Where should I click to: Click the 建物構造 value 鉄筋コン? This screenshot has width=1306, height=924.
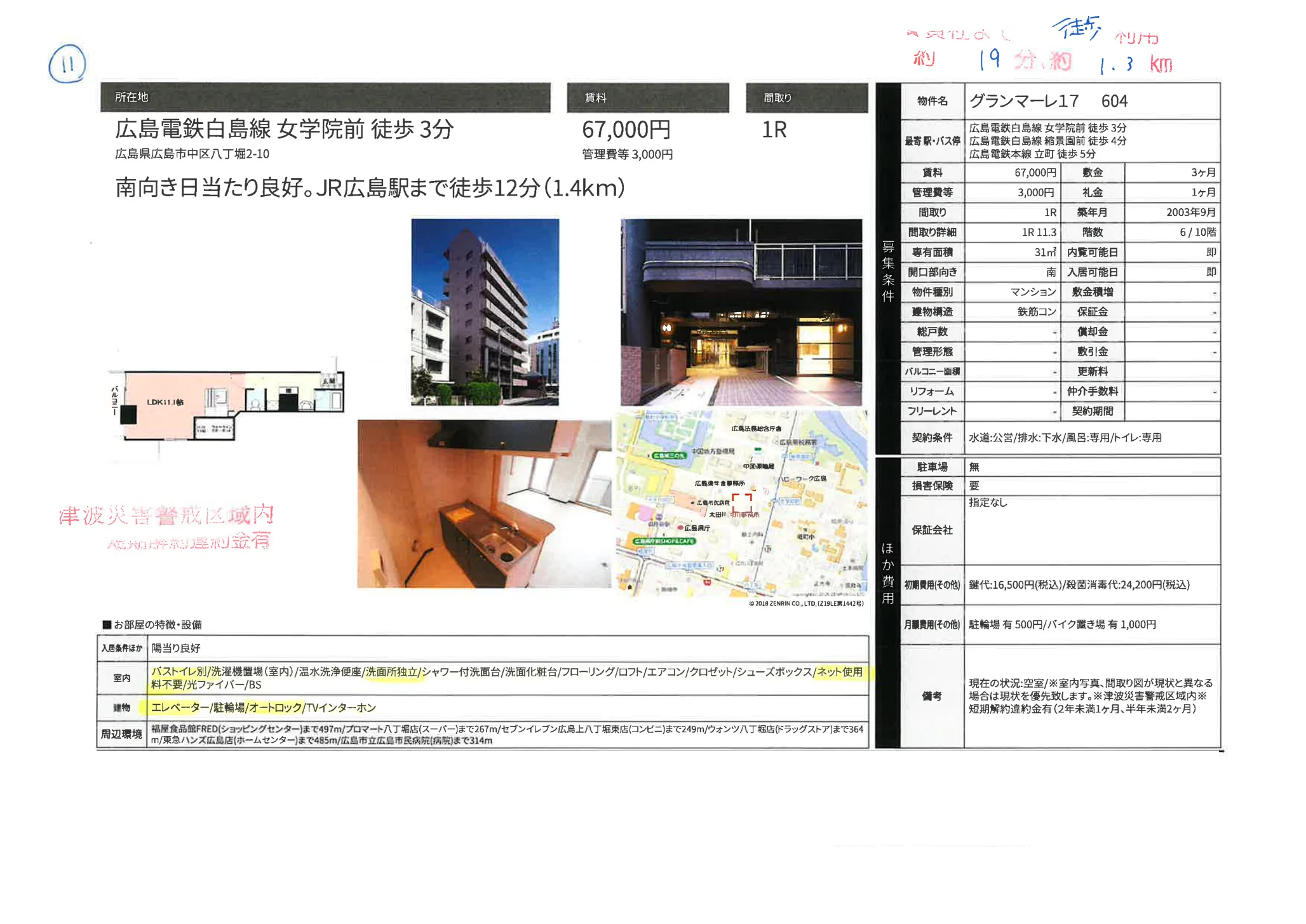click(1037, 312)
